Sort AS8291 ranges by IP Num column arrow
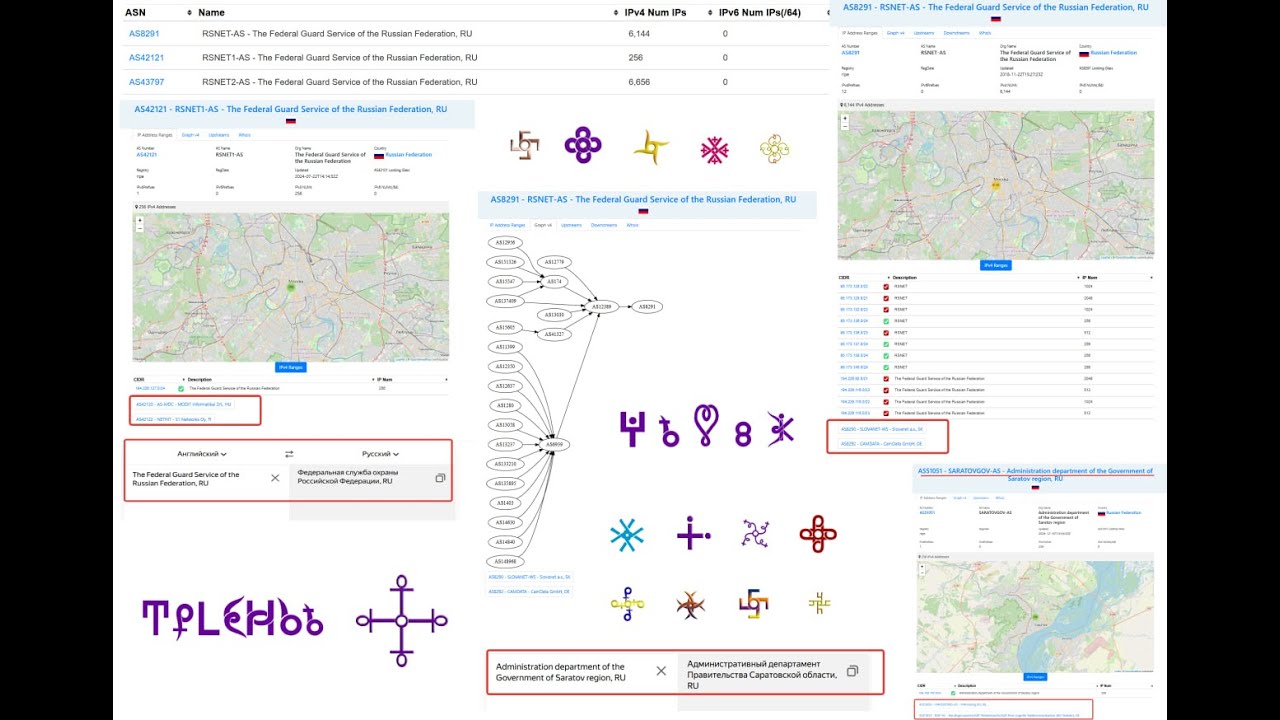The image size is (1280, 720). [1151, 277]
